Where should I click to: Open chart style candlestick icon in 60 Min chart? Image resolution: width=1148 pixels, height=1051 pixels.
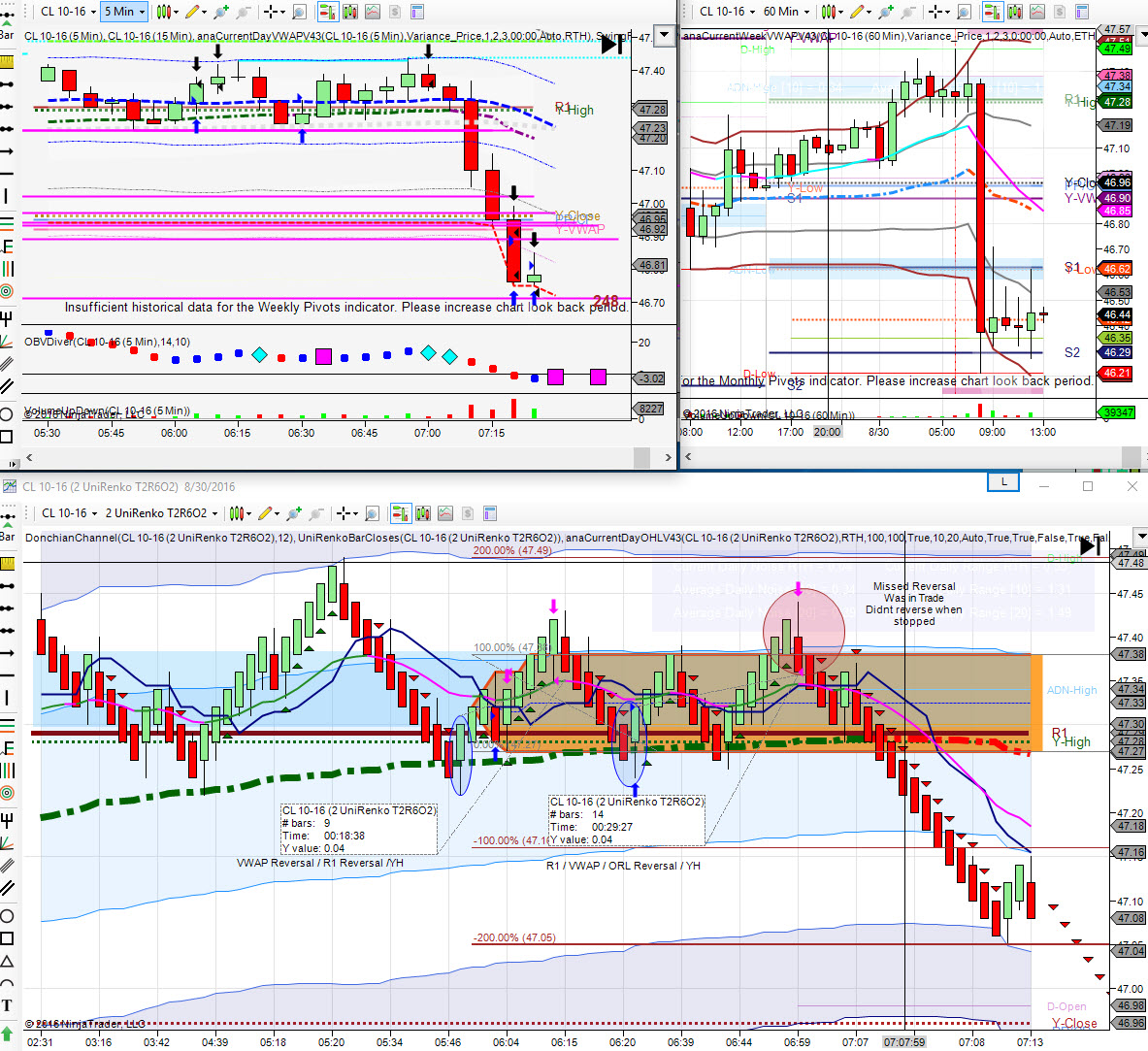tap(828, 12)
